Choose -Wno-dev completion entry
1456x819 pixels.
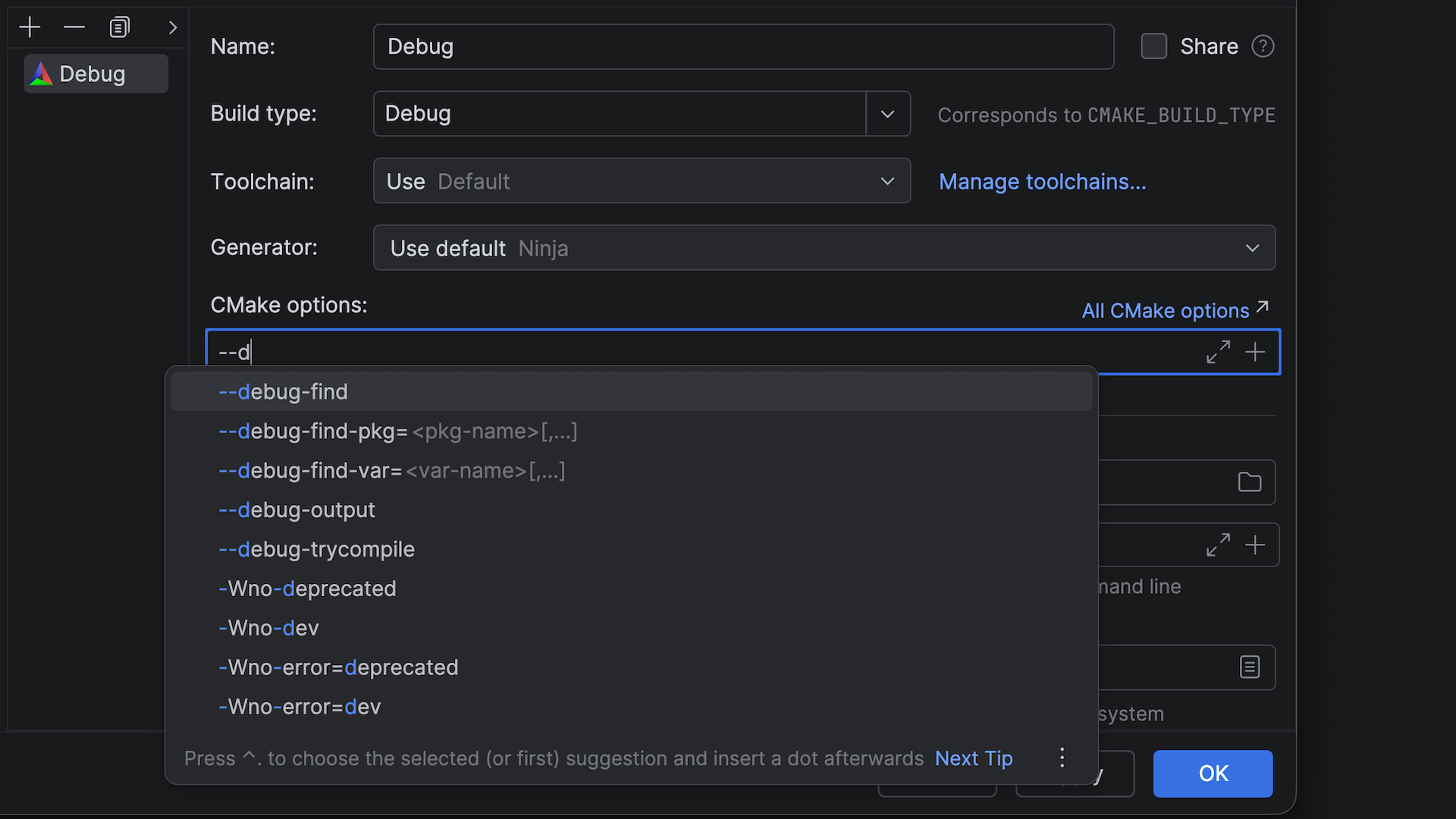268,628
